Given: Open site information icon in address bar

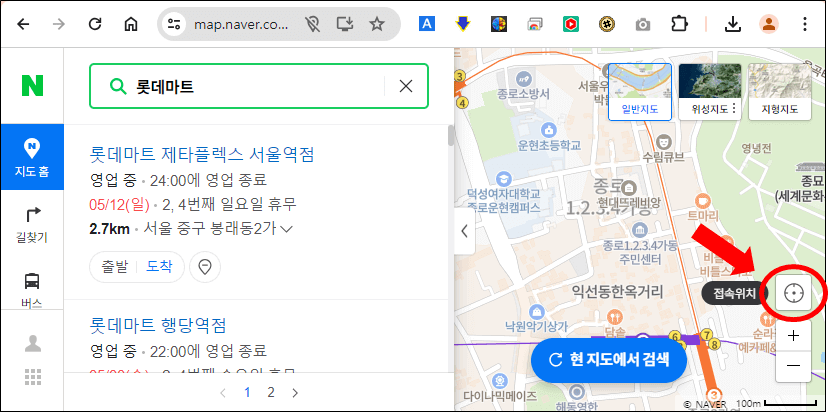Looking at the screenshot, I should point(174,24).
